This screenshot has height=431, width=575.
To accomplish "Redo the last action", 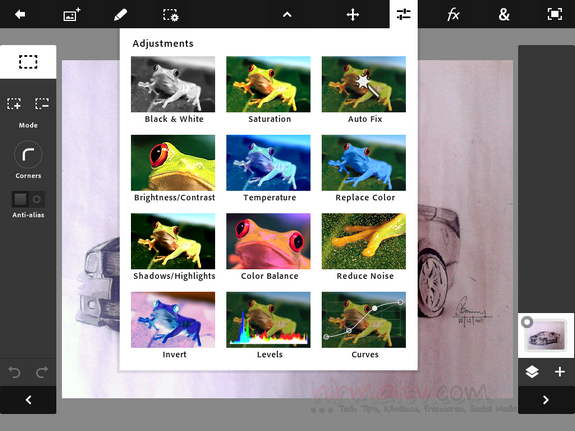I will [42, 372].
